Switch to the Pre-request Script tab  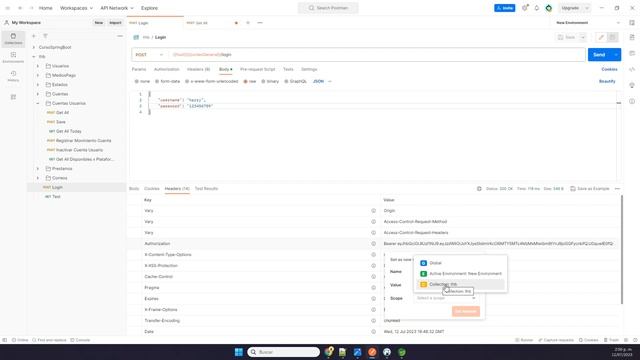pyautogui.click(x=258, y=69)
